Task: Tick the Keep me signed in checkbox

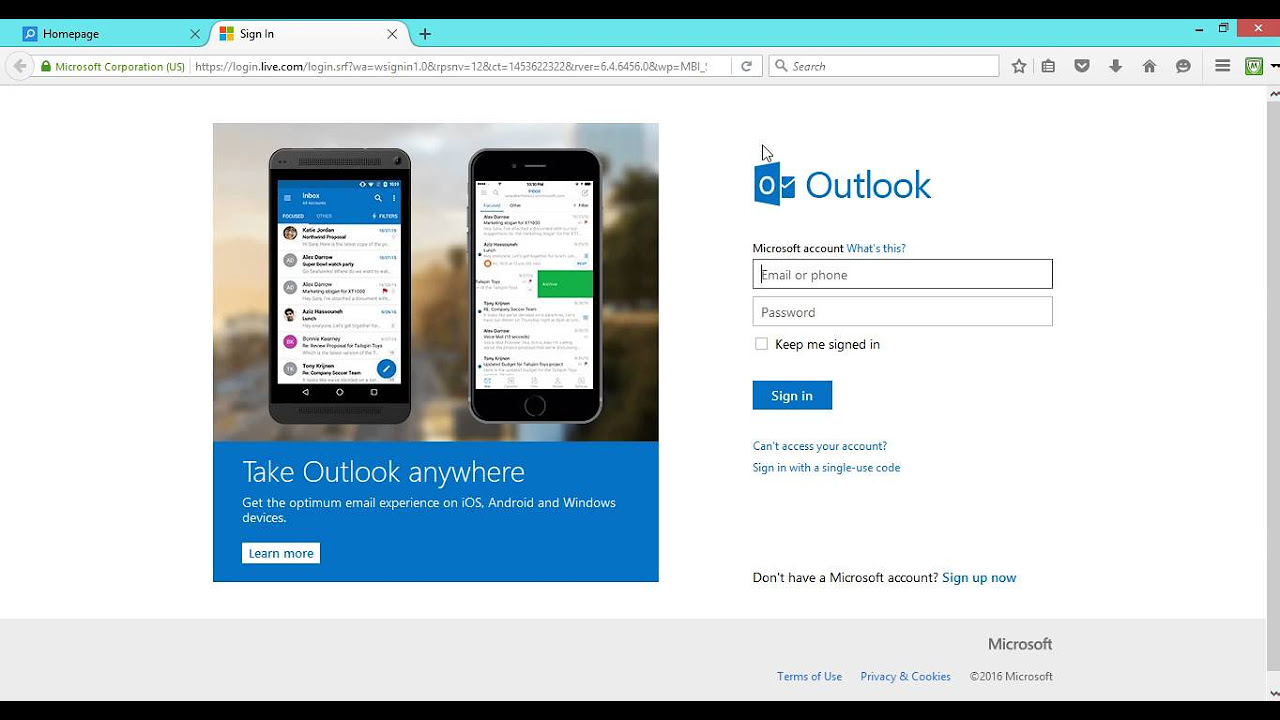Action: point(761,344)
